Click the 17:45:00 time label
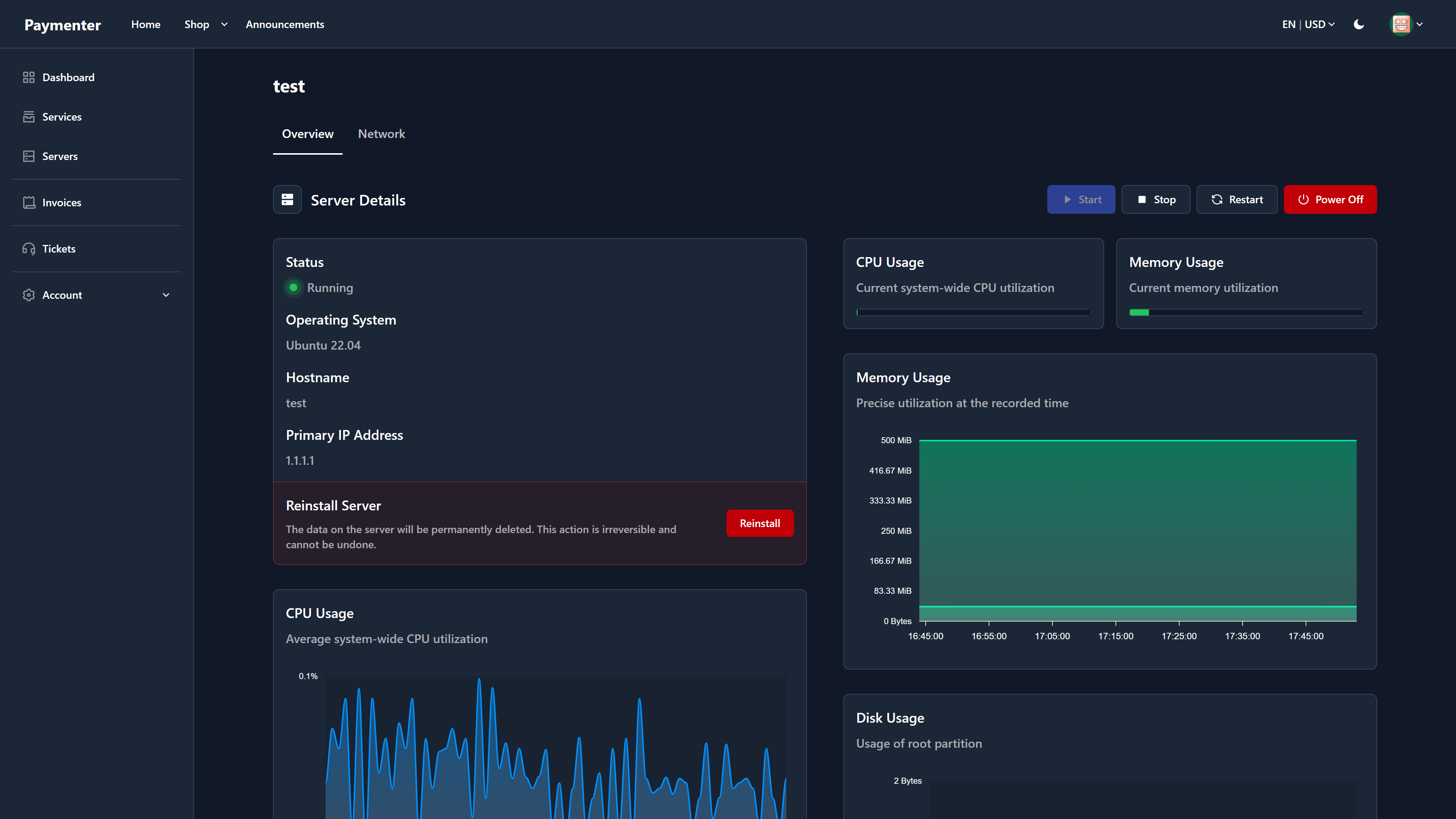The image size is (1456, 819). [x=1305, y=636]
